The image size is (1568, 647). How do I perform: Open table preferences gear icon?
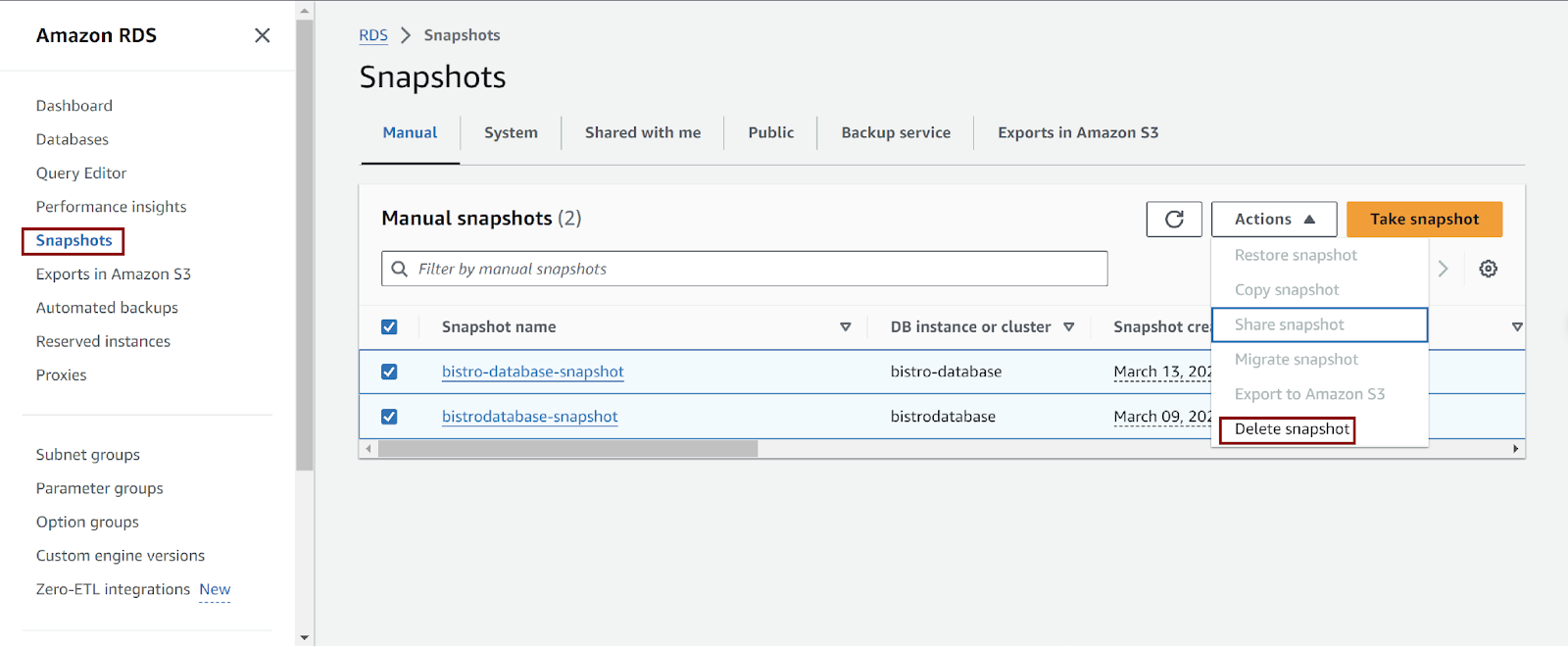(1488, 269)
